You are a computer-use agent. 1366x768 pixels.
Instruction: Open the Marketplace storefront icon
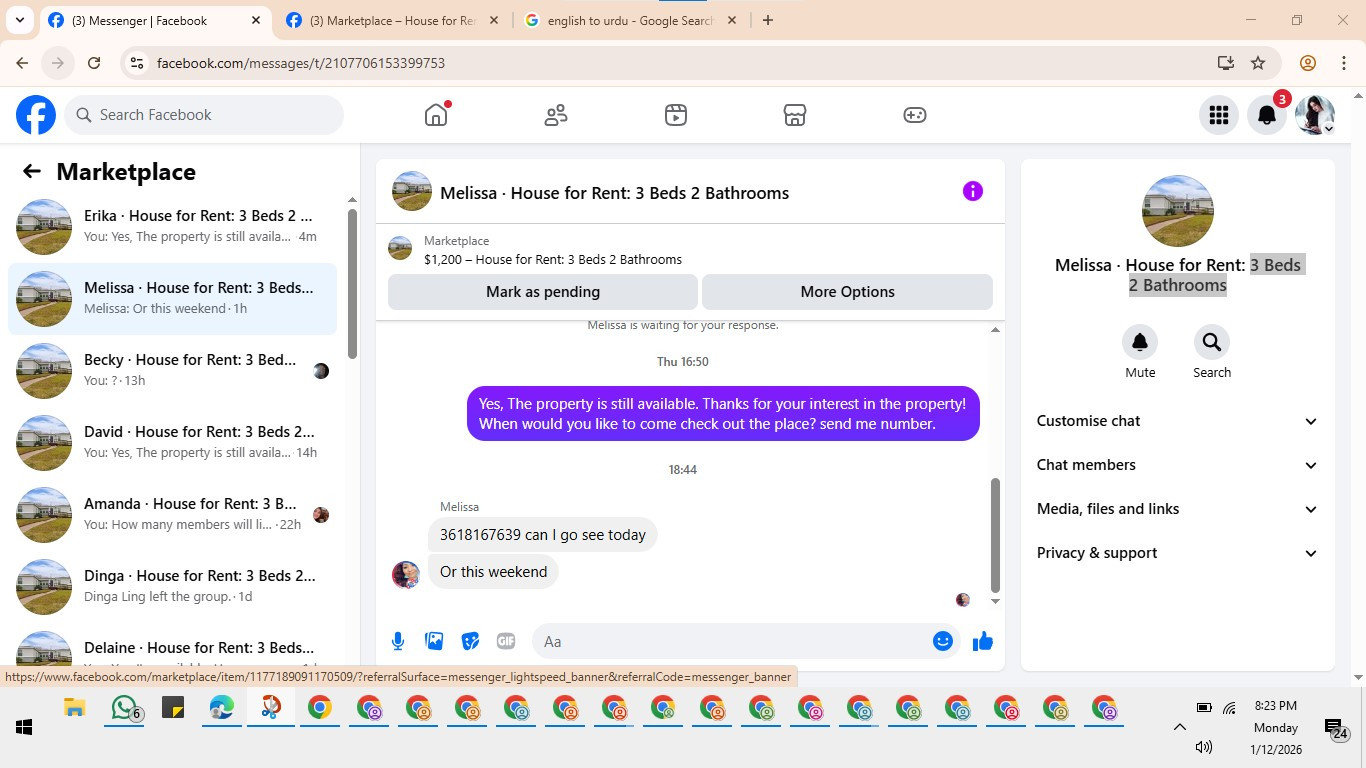tap(795, 115)
